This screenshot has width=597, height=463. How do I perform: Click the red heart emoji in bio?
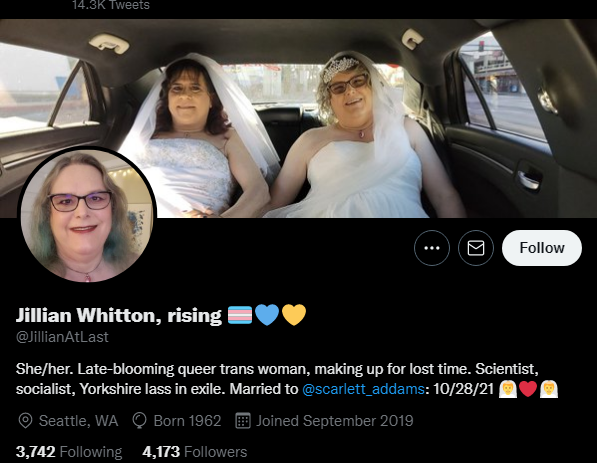tap(528, 389)
